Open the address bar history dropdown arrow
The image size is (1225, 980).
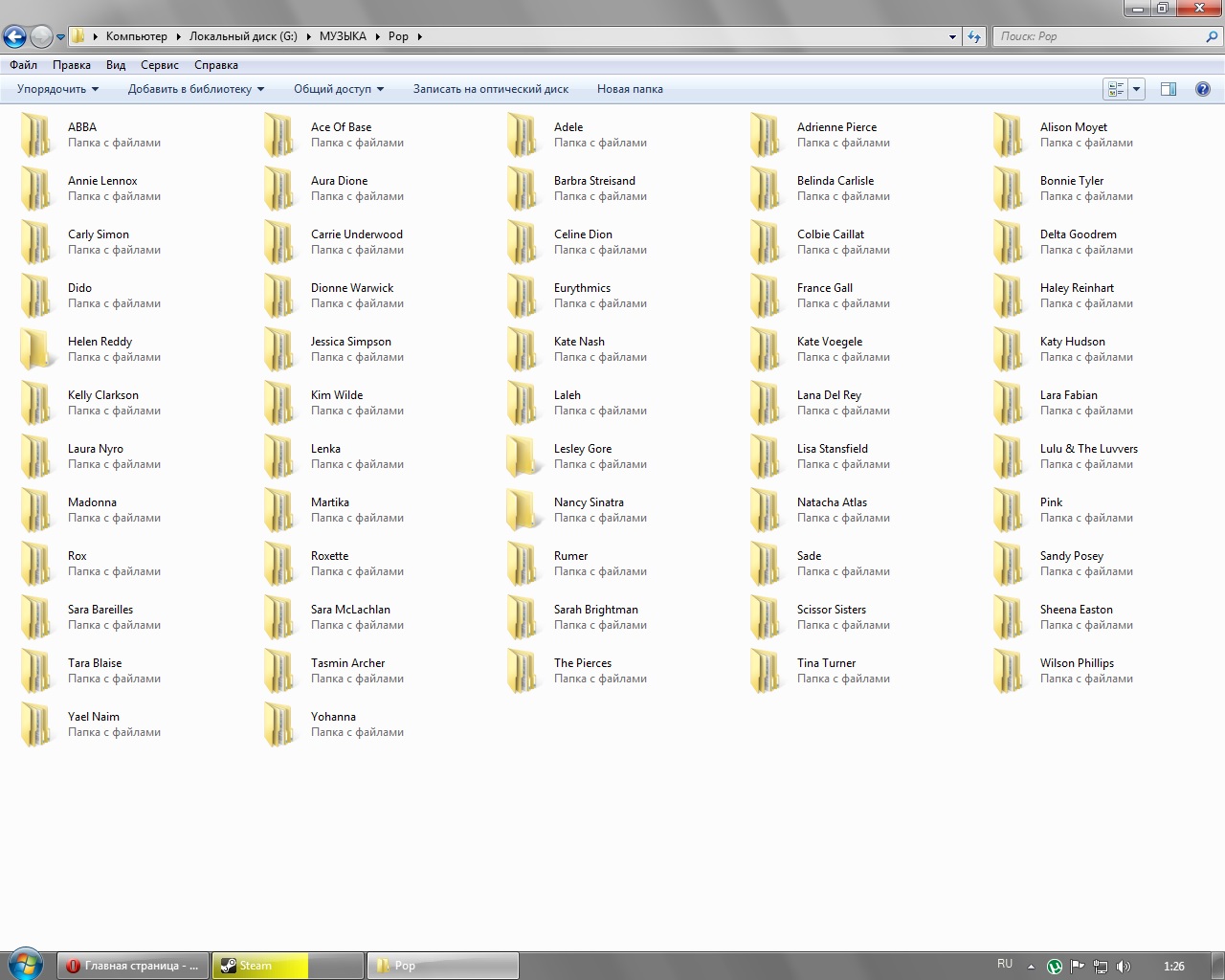[x=952, y=36]
